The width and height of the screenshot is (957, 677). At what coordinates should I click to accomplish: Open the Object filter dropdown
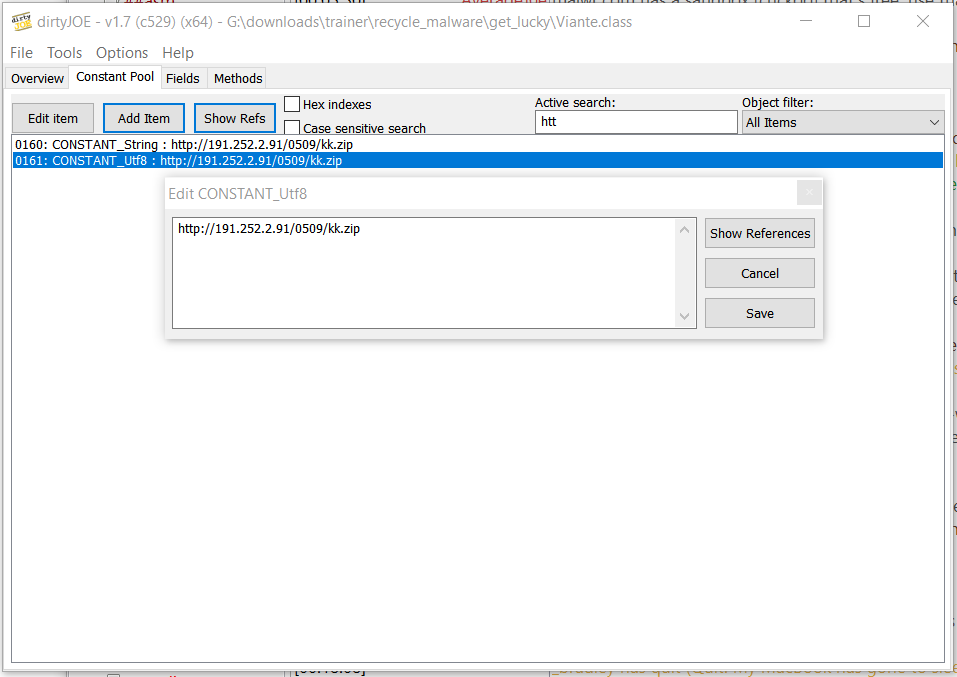(x=842, y=122)
